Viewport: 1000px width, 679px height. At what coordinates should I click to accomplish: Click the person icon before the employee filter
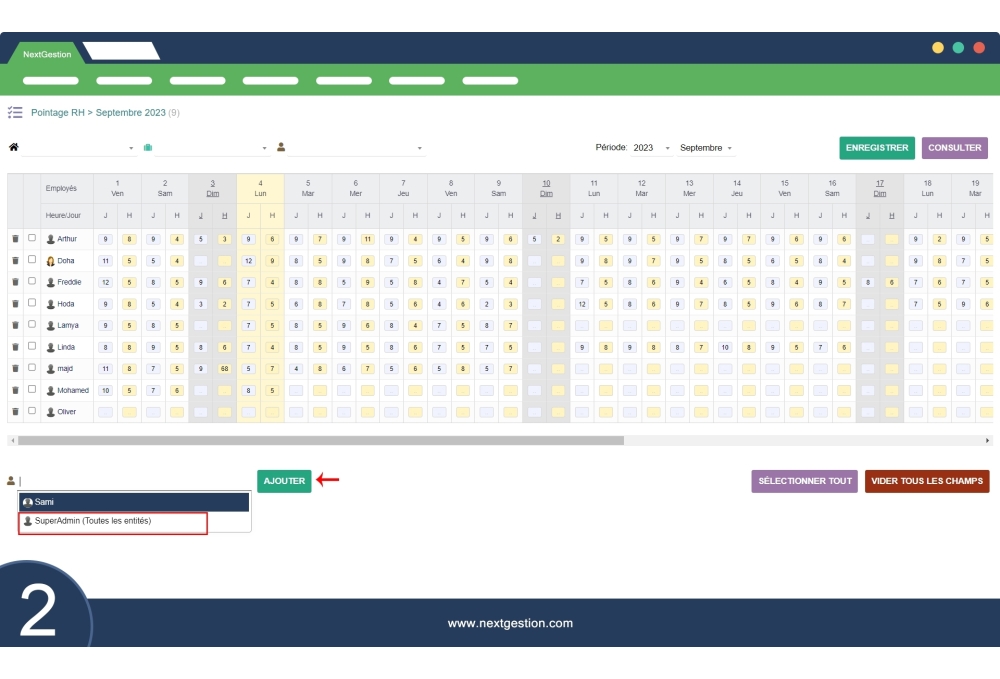pyautogui.click(x=281, y=147)
